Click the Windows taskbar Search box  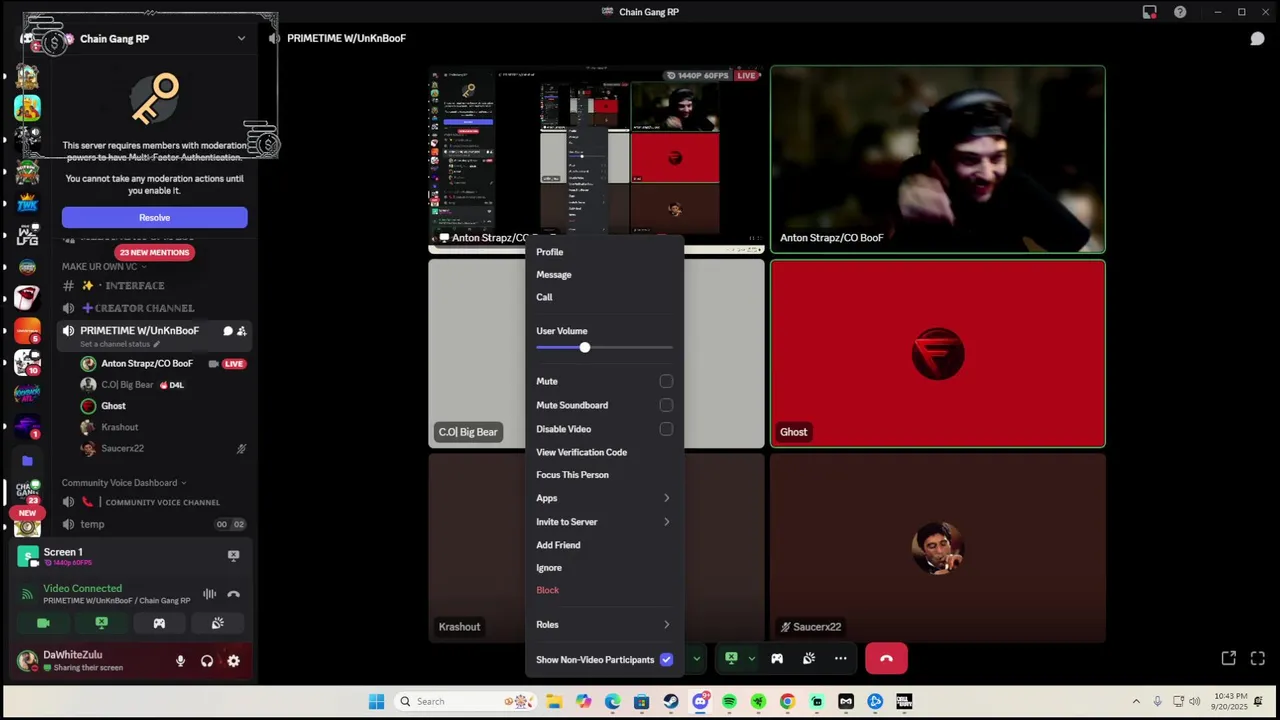(x=465, y=702)
